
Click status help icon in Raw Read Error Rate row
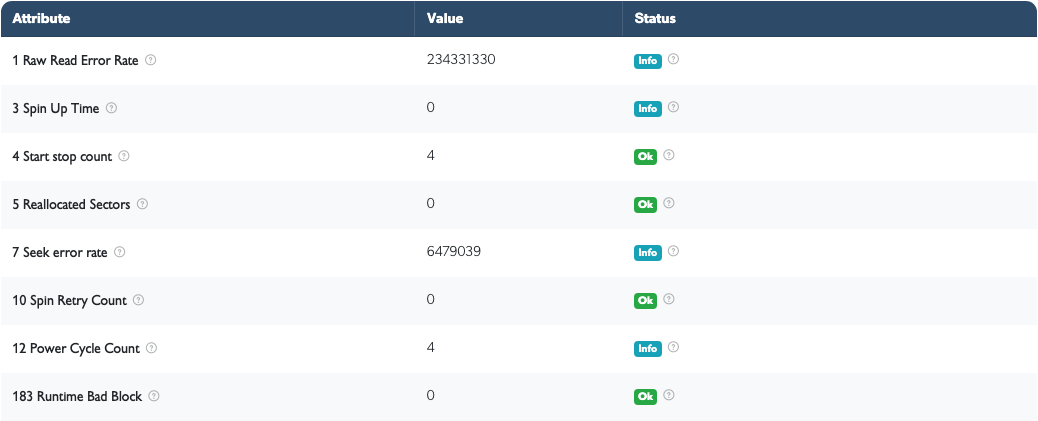click(673, 59)
